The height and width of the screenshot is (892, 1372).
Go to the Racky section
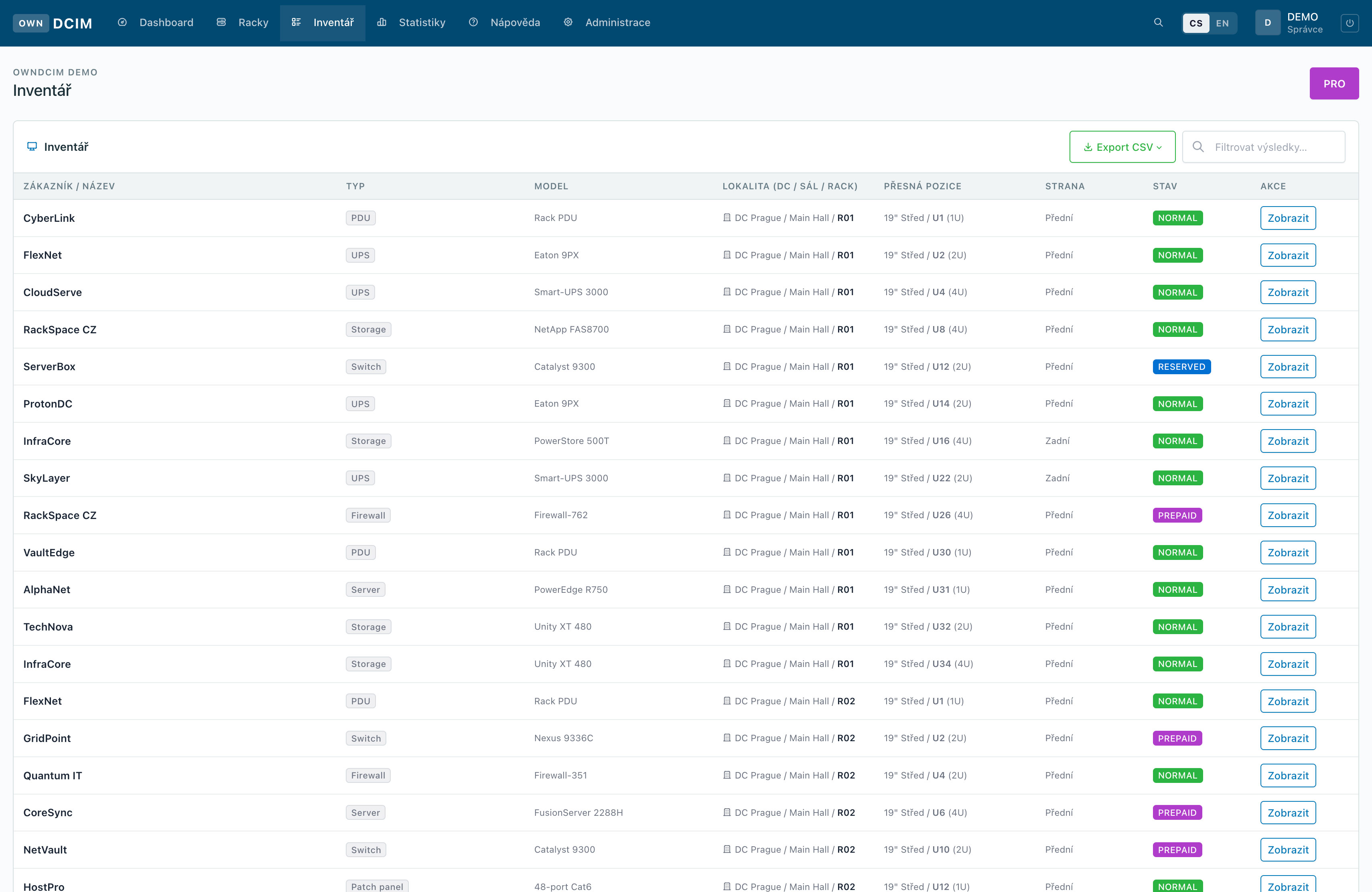point(243,22)
